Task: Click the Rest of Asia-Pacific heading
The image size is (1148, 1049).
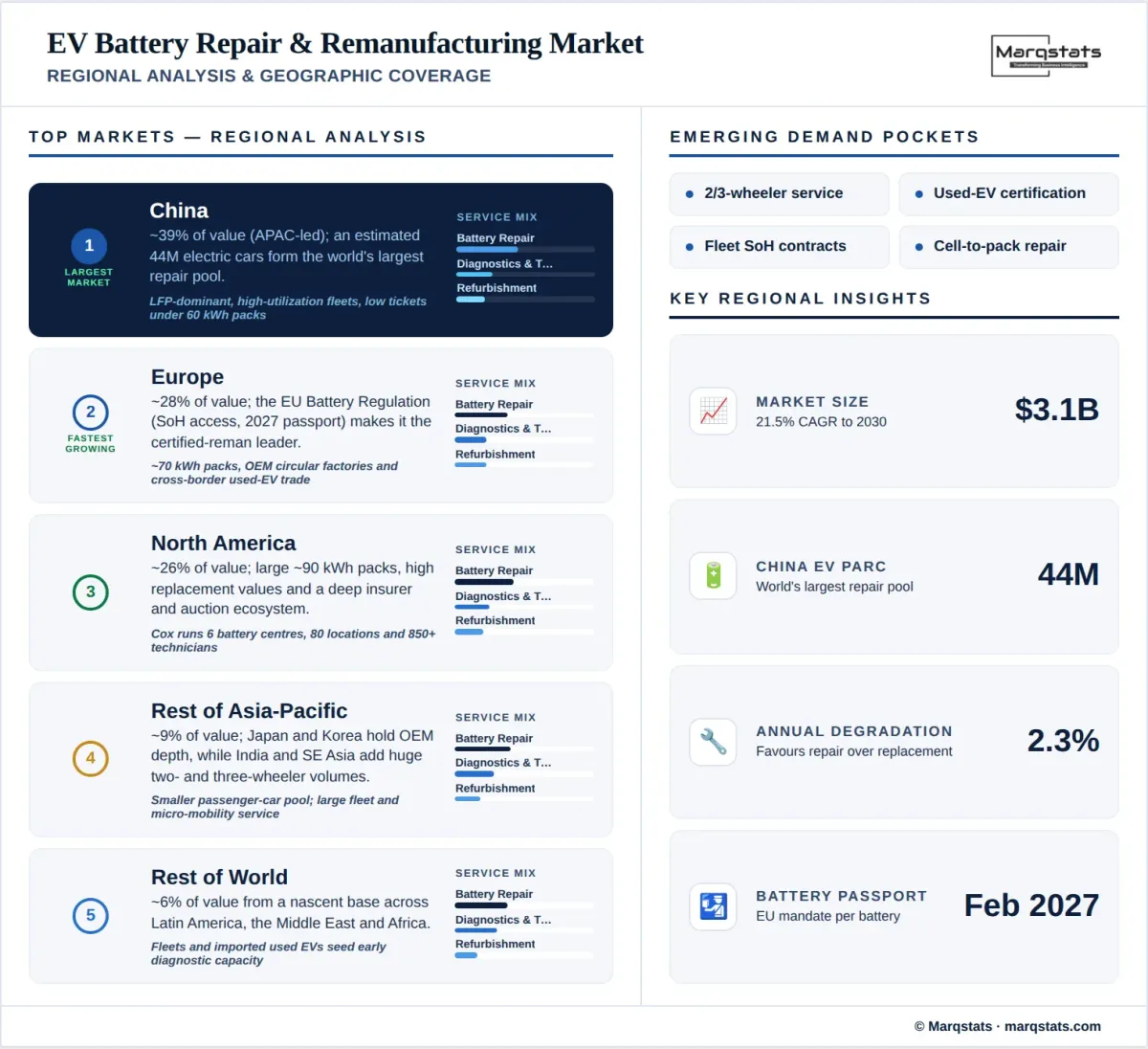Action: [x=249, y=711]
